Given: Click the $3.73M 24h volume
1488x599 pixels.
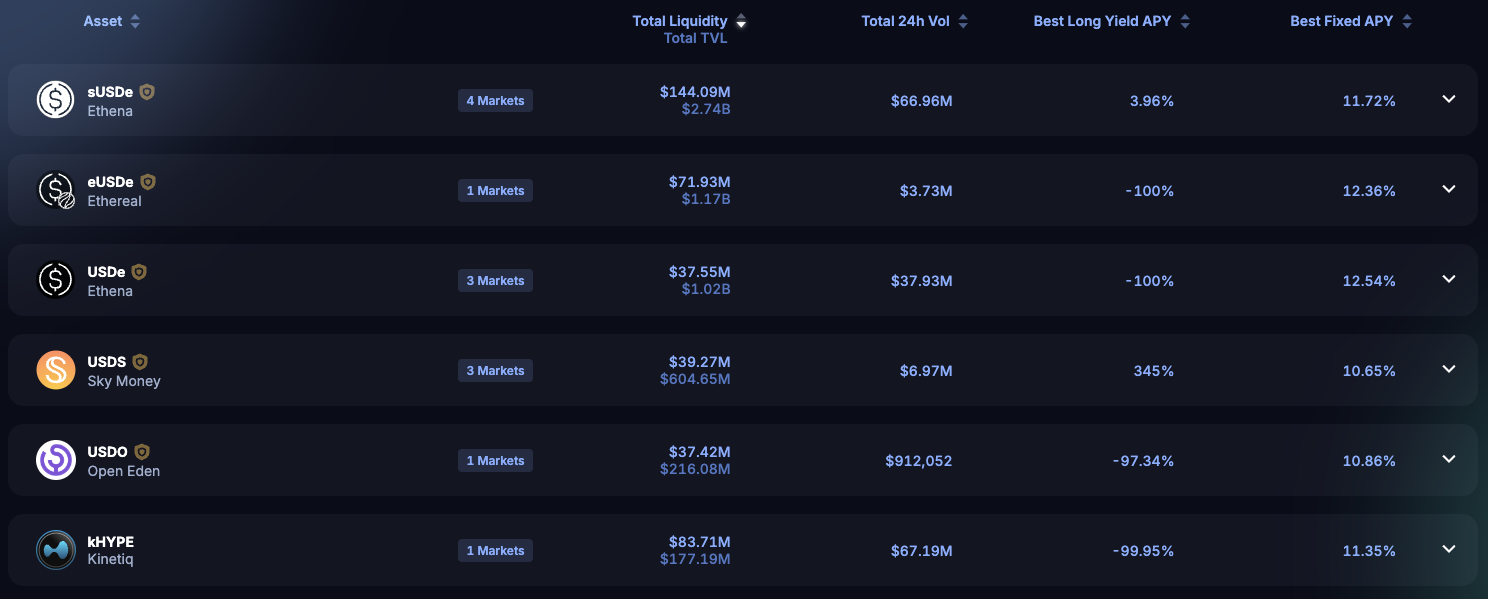Looking at the screenshot, I should [926, 191].
